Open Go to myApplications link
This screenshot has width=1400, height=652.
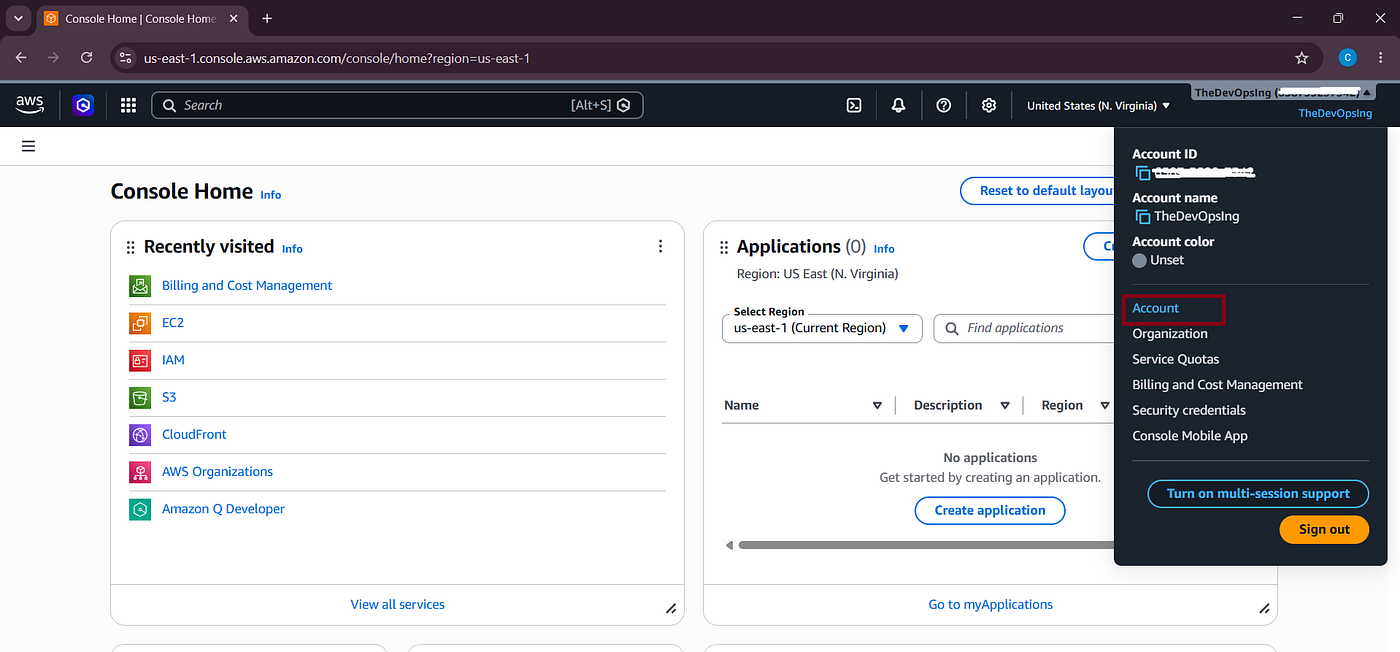click(990, 605)
